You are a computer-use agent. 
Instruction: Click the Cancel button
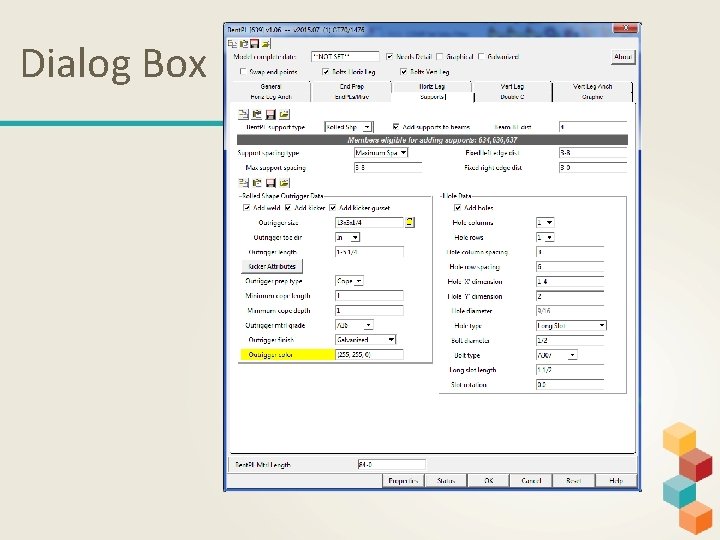531,481
